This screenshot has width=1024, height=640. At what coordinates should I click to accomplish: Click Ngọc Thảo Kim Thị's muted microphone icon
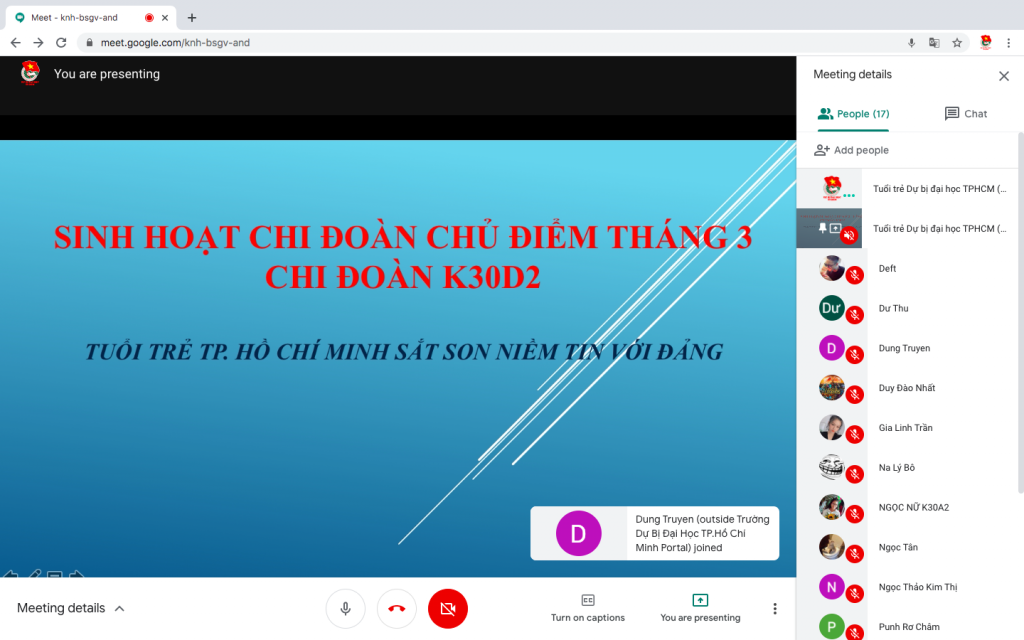pos(855,594)
